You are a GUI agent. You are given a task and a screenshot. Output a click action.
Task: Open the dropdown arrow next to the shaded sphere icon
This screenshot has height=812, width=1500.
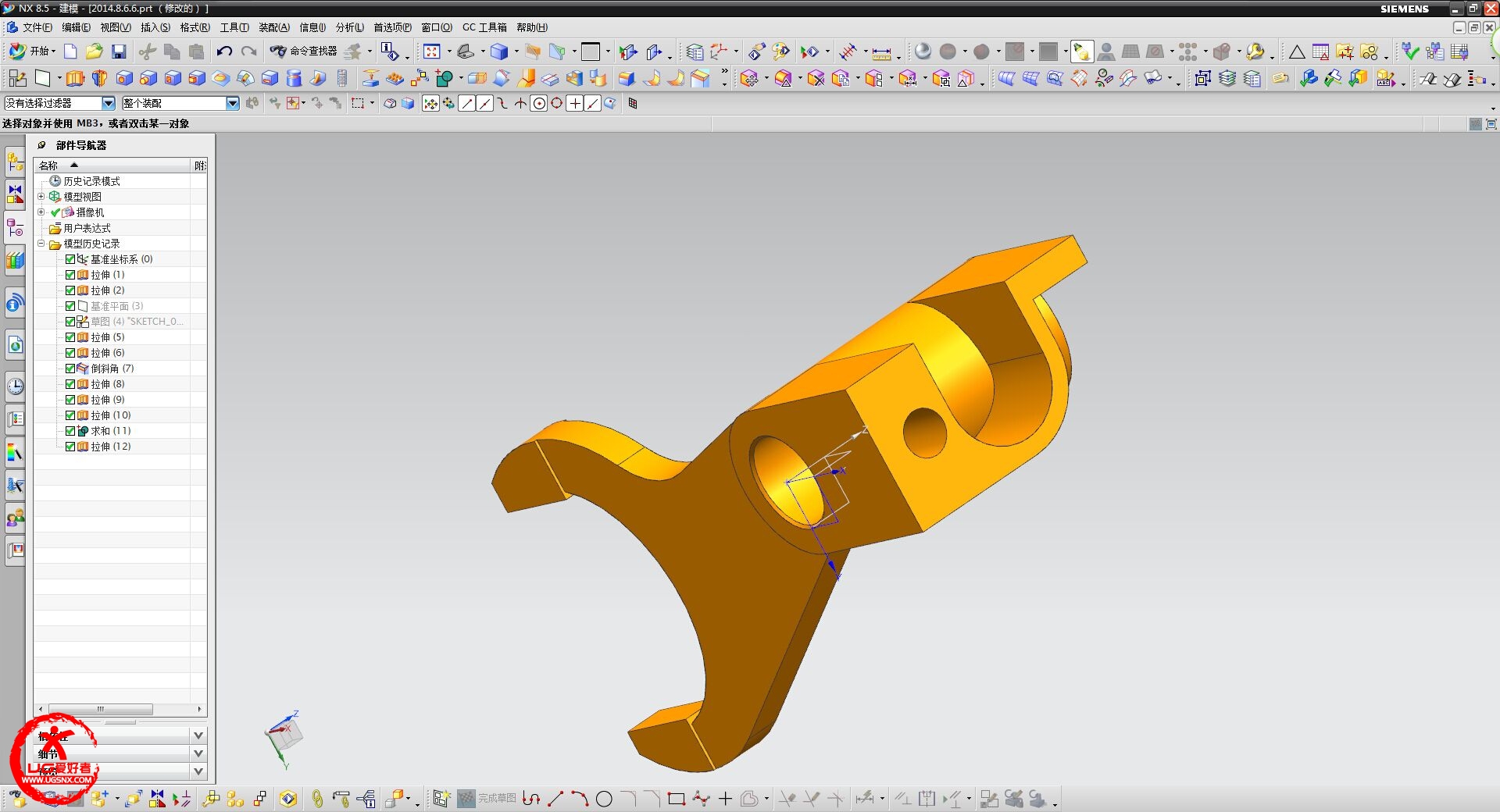(x=965, y=52)
